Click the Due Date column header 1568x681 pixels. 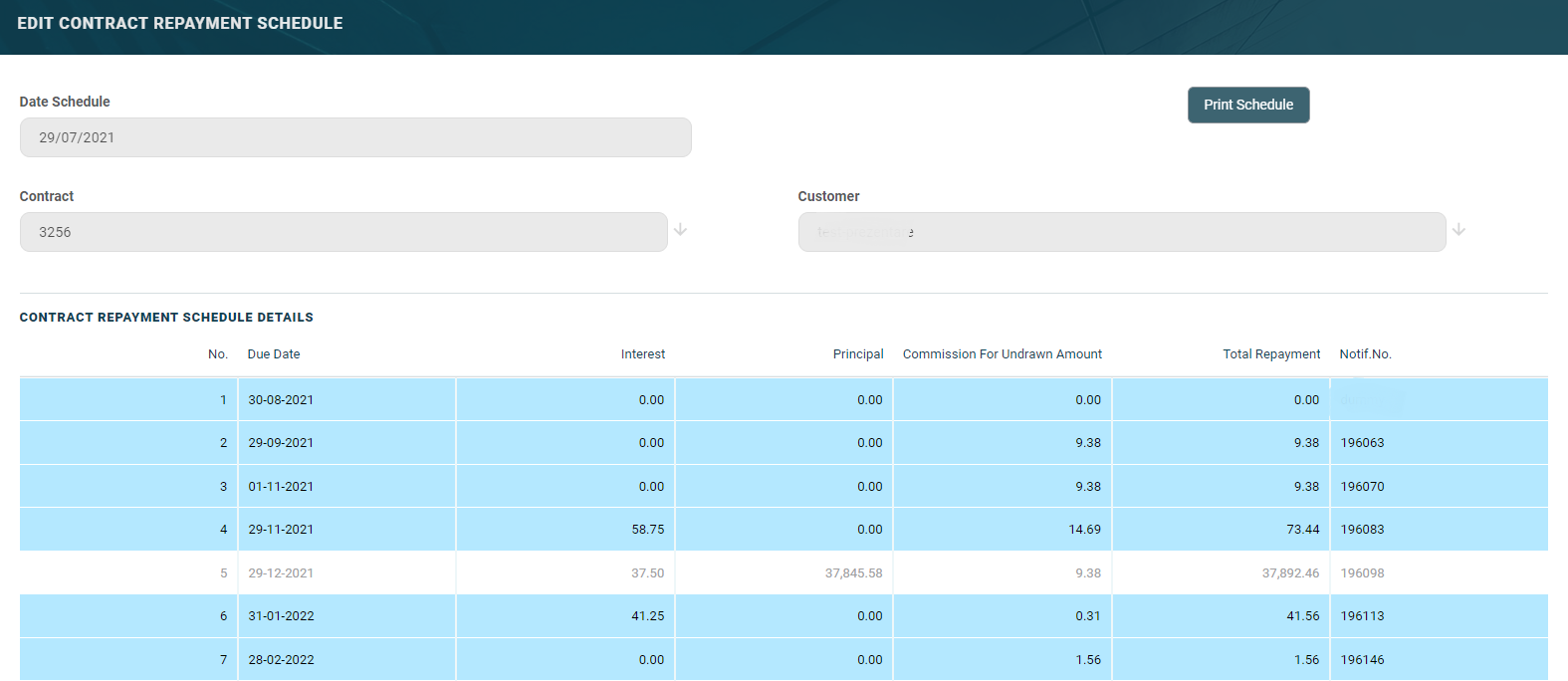tap(274, 354)
